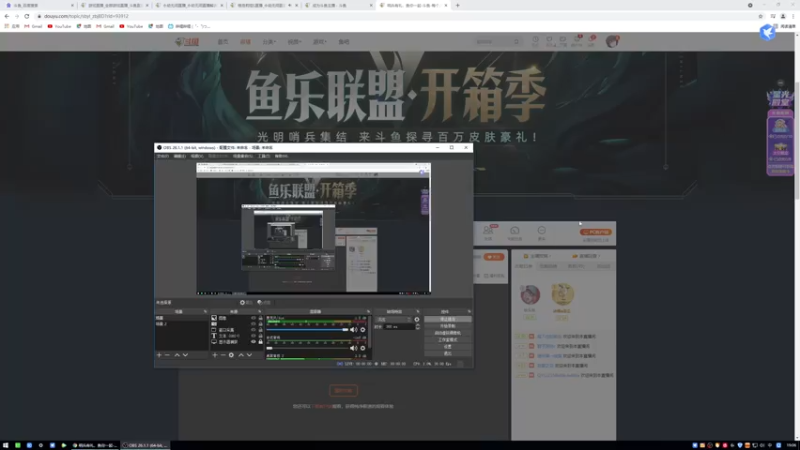The height and width of the screenshot is (450, 800).
Task: Toggle visibility eye of the image source row
Action: click(x=253, y=318)
